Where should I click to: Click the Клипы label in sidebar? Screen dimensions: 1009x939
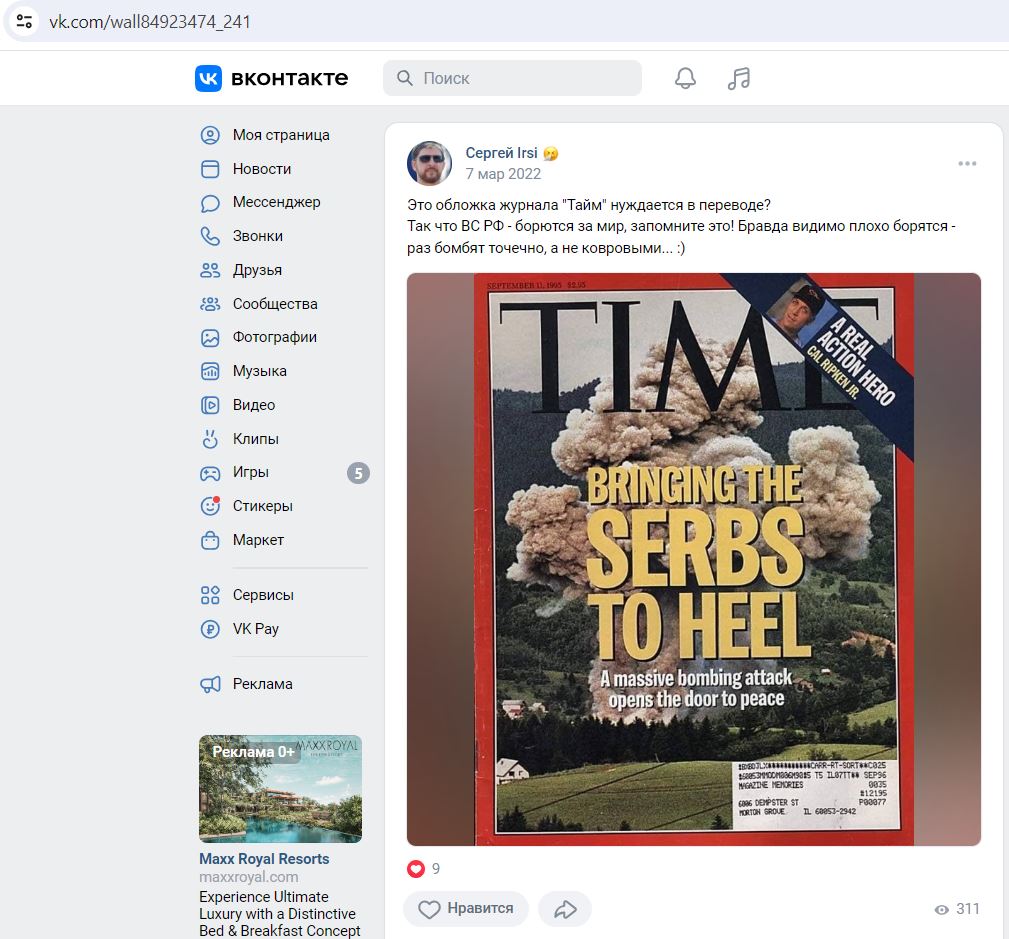point(255,439)
